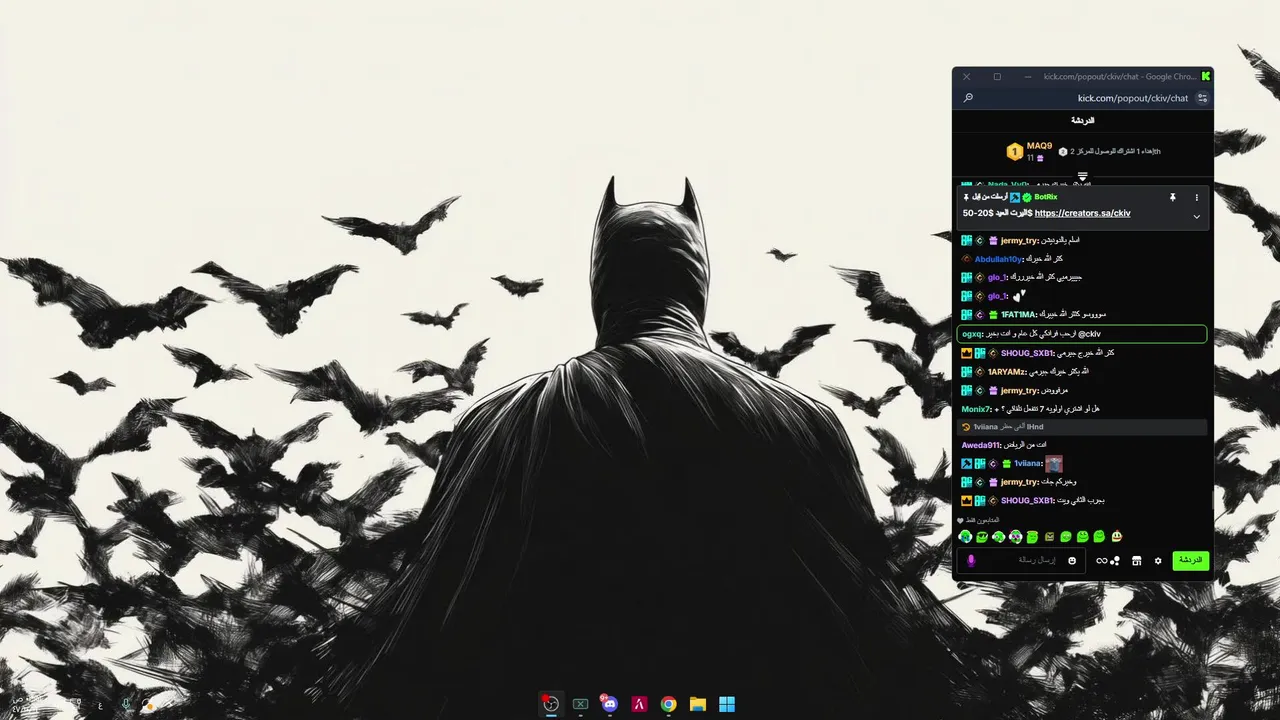
Task: Open the pinned message three-dot menu
Action: click(x=1196, y=198)
